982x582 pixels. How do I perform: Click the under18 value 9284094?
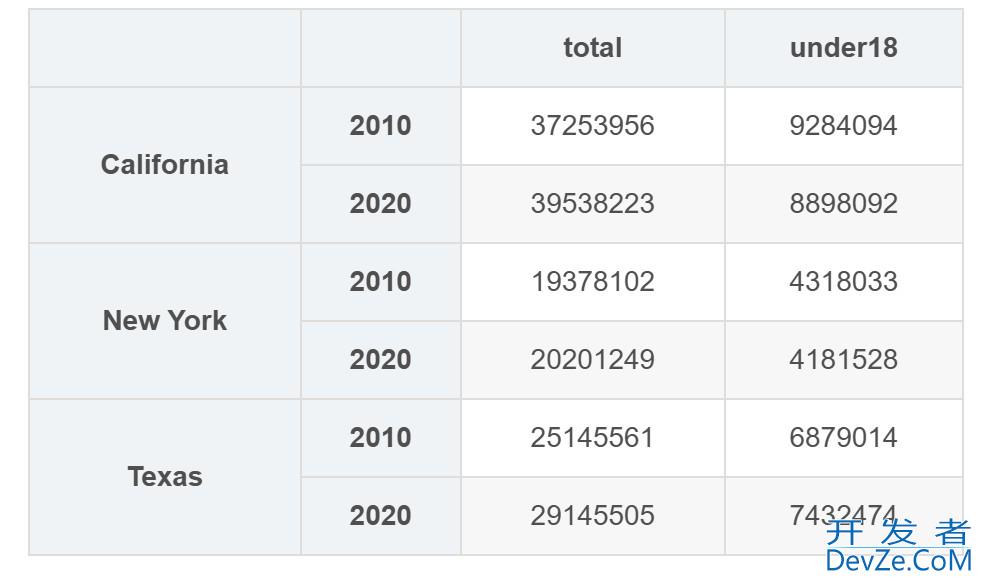point(843,126)
